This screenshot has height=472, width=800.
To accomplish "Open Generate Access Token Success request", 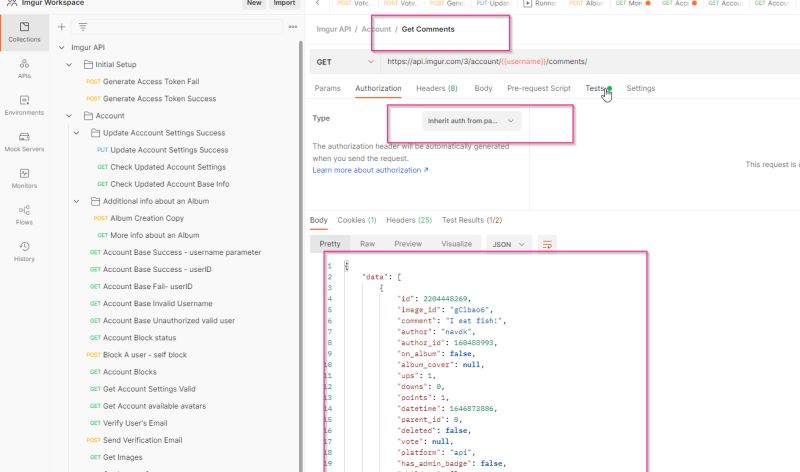I will 151,99.
